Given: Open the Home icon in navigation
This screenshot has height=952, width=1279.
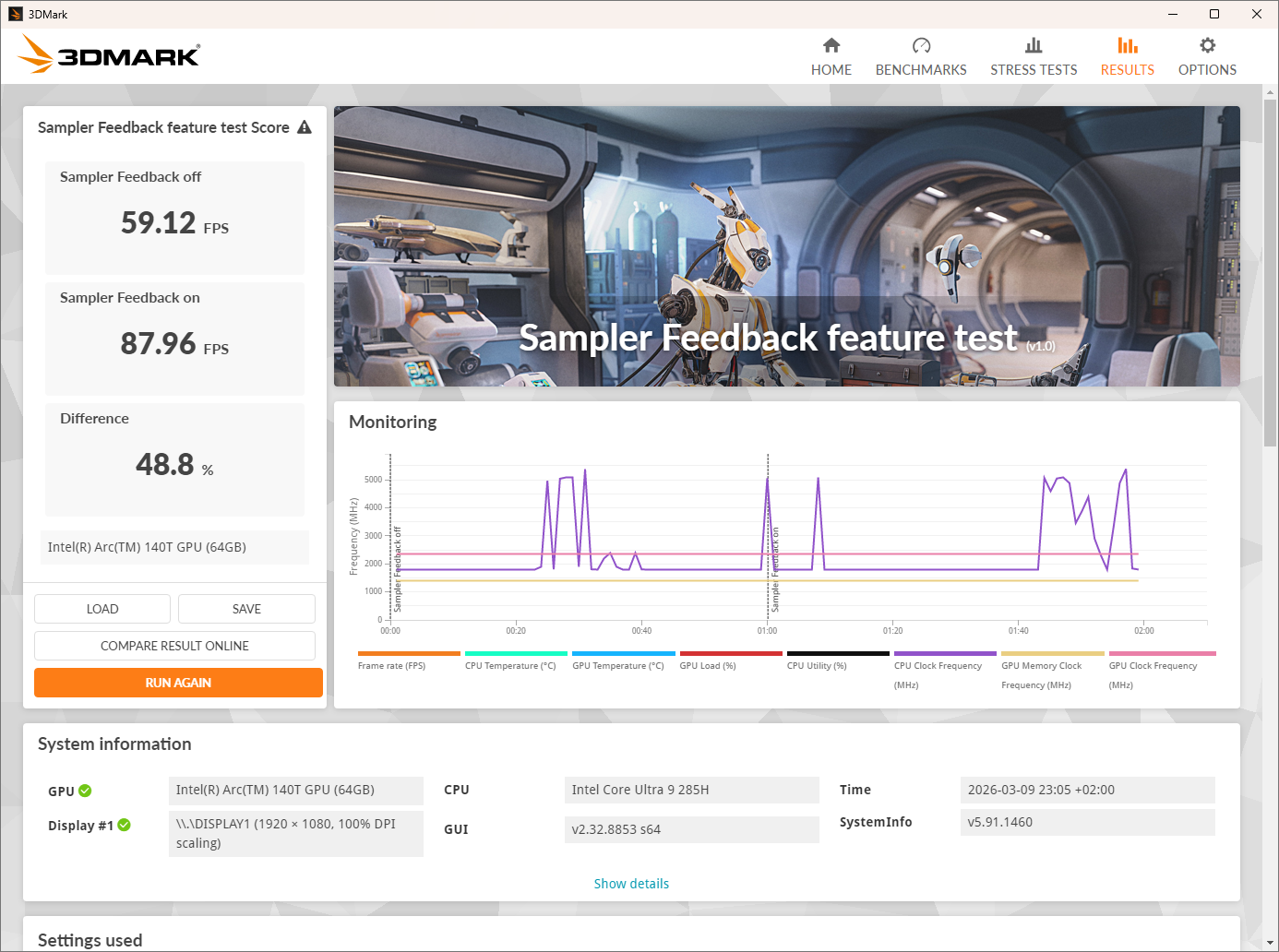Looking at the screenshot, I should pos(831,46).
